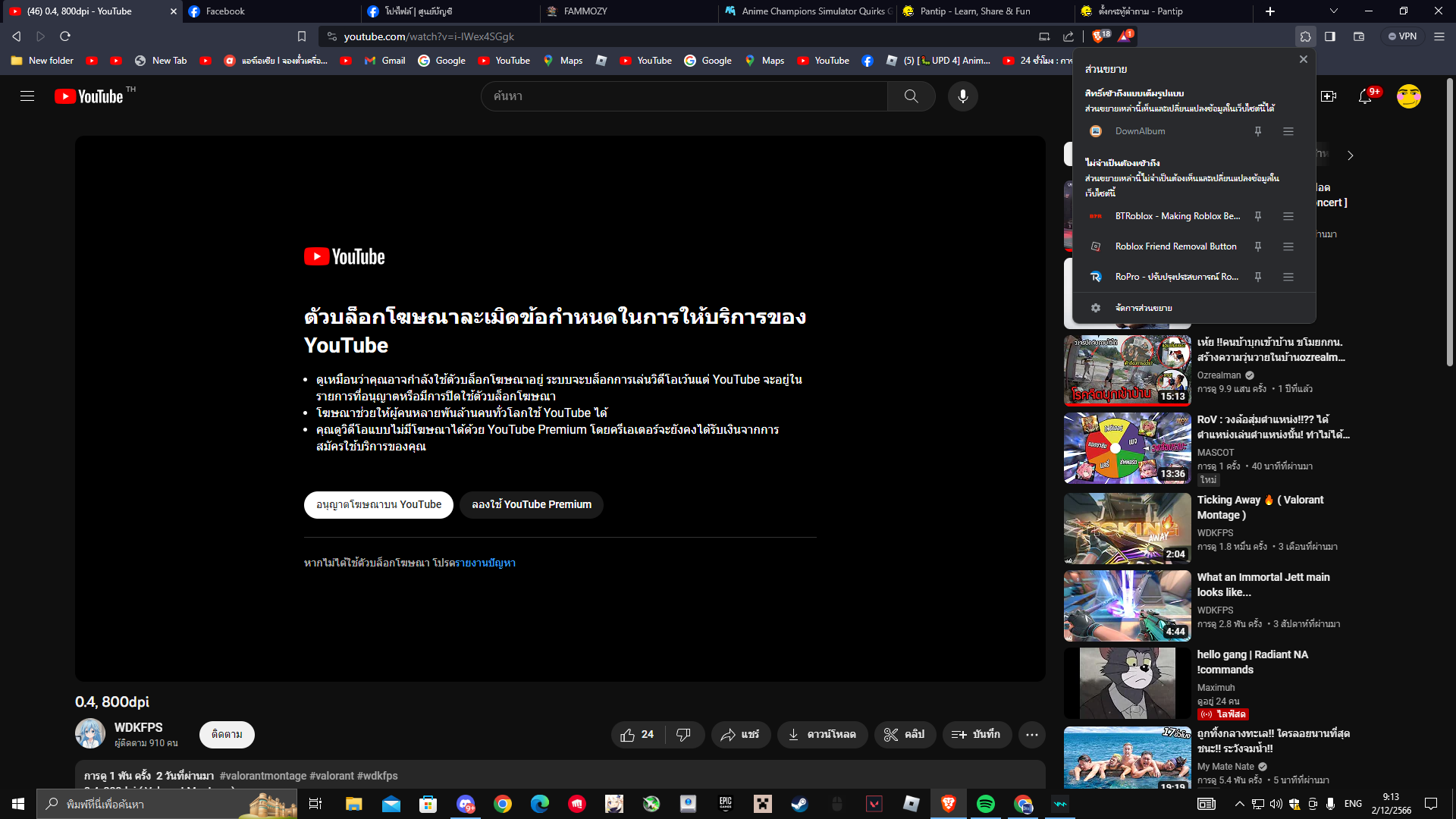Click Brave Rewards triangle icon
The width and height of the screenshot is (1456, 819).
coord(1125,36)
